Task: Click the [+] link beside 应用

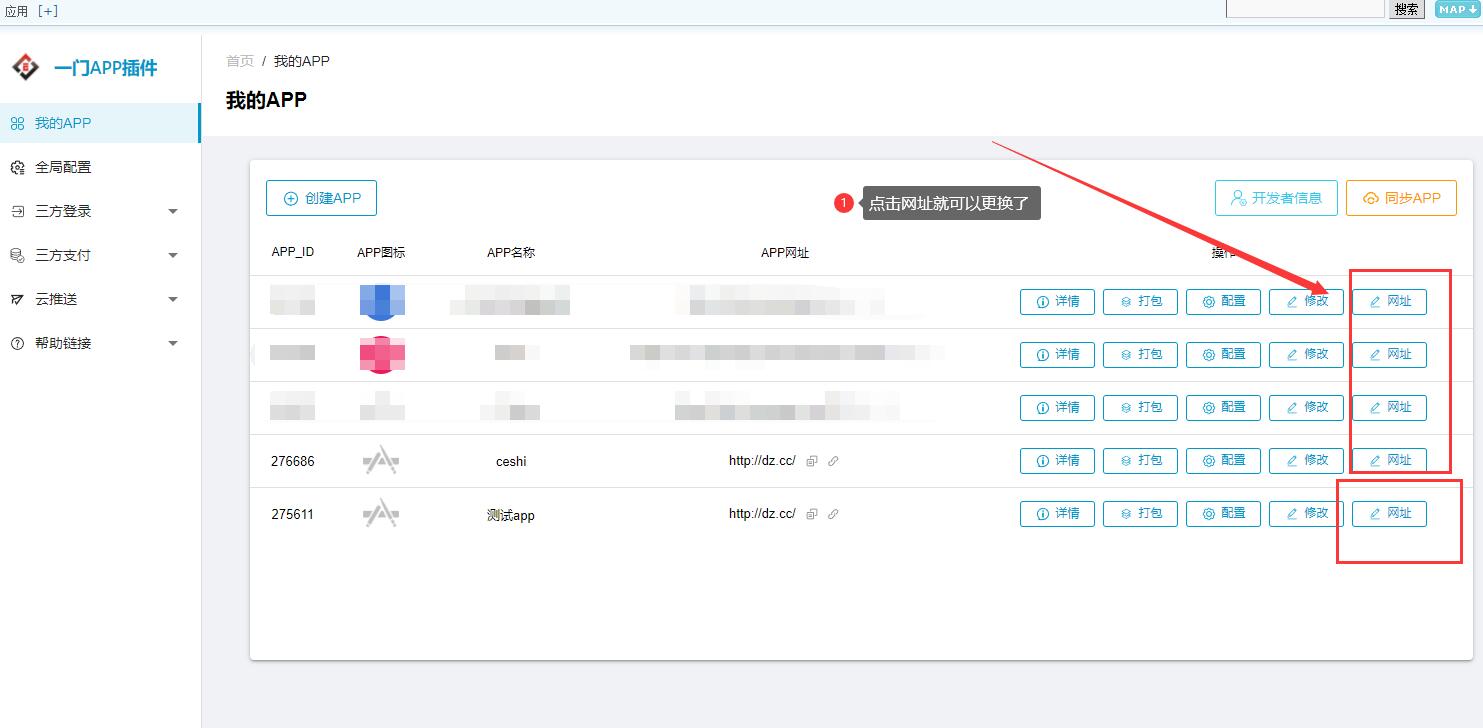Action: 47,11
